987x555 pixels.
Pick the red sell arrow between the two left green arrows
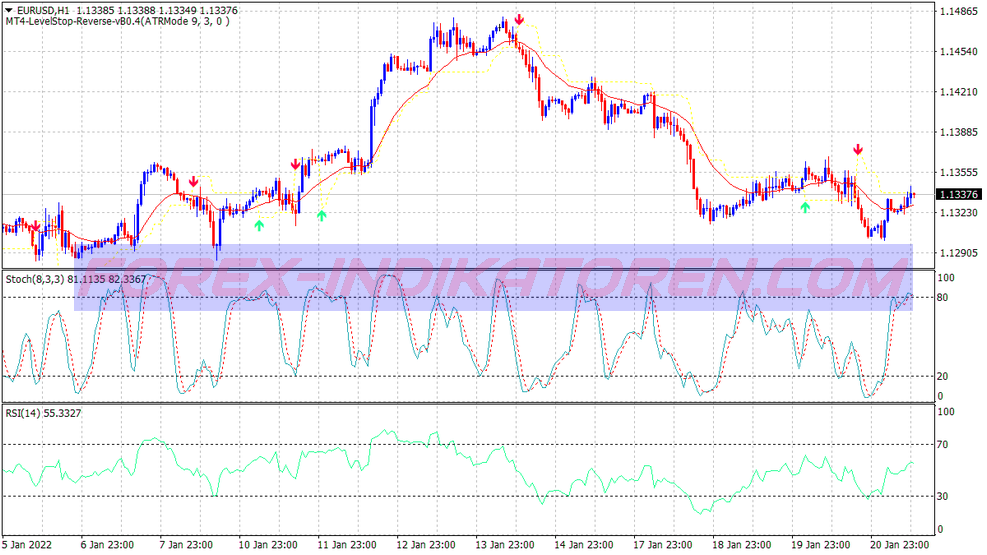tap(295, 164)
